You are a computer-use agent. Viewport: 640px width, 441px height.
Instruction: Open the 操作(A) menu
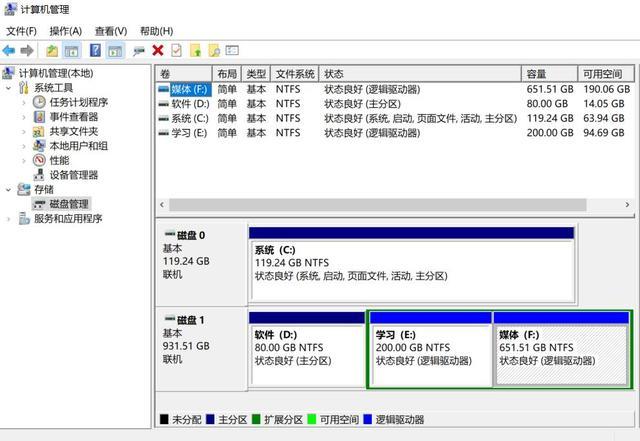(x=65, y=31)
